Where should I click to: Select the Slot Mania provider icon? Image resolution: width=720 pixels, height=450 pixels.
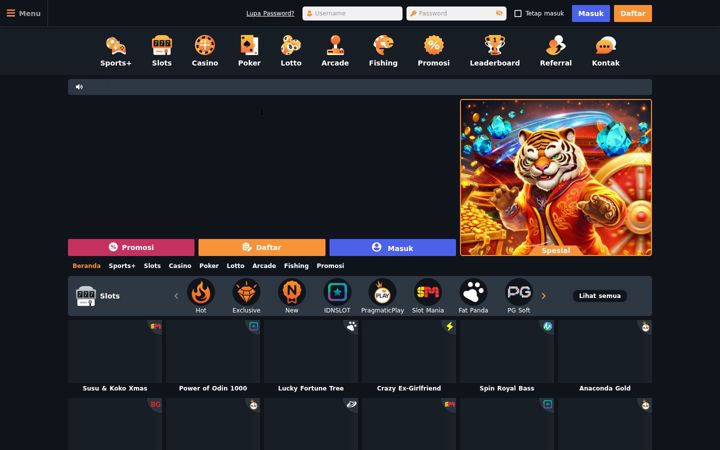(428, 292)
